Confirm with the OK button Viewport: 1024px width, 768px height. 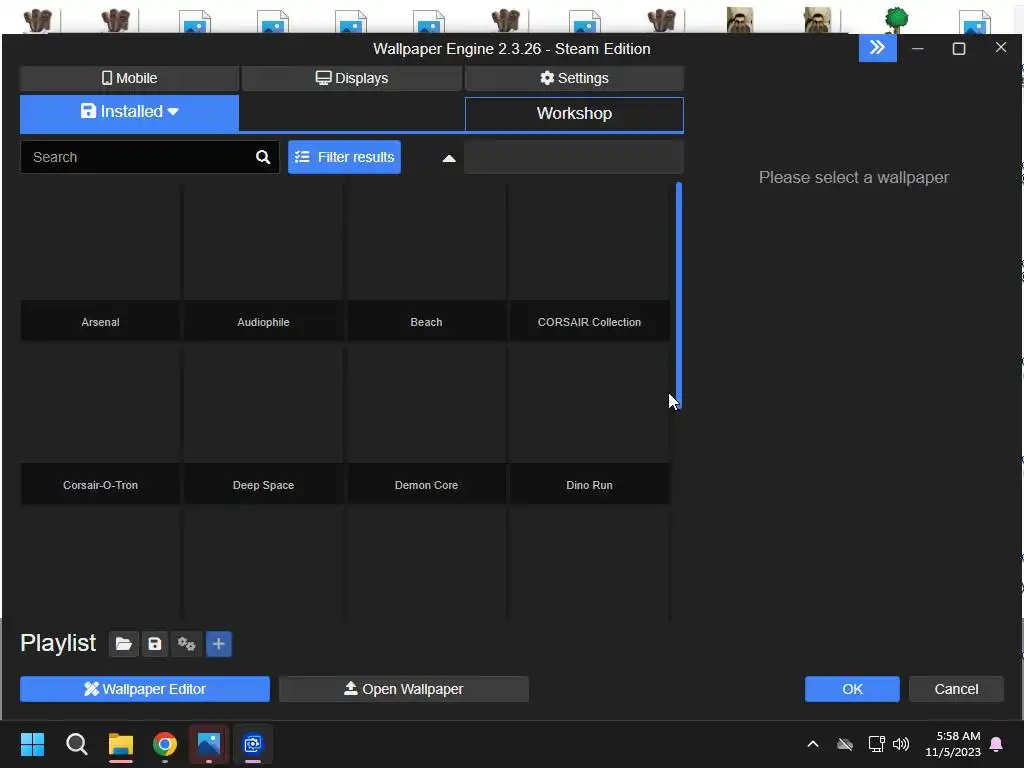852,689
